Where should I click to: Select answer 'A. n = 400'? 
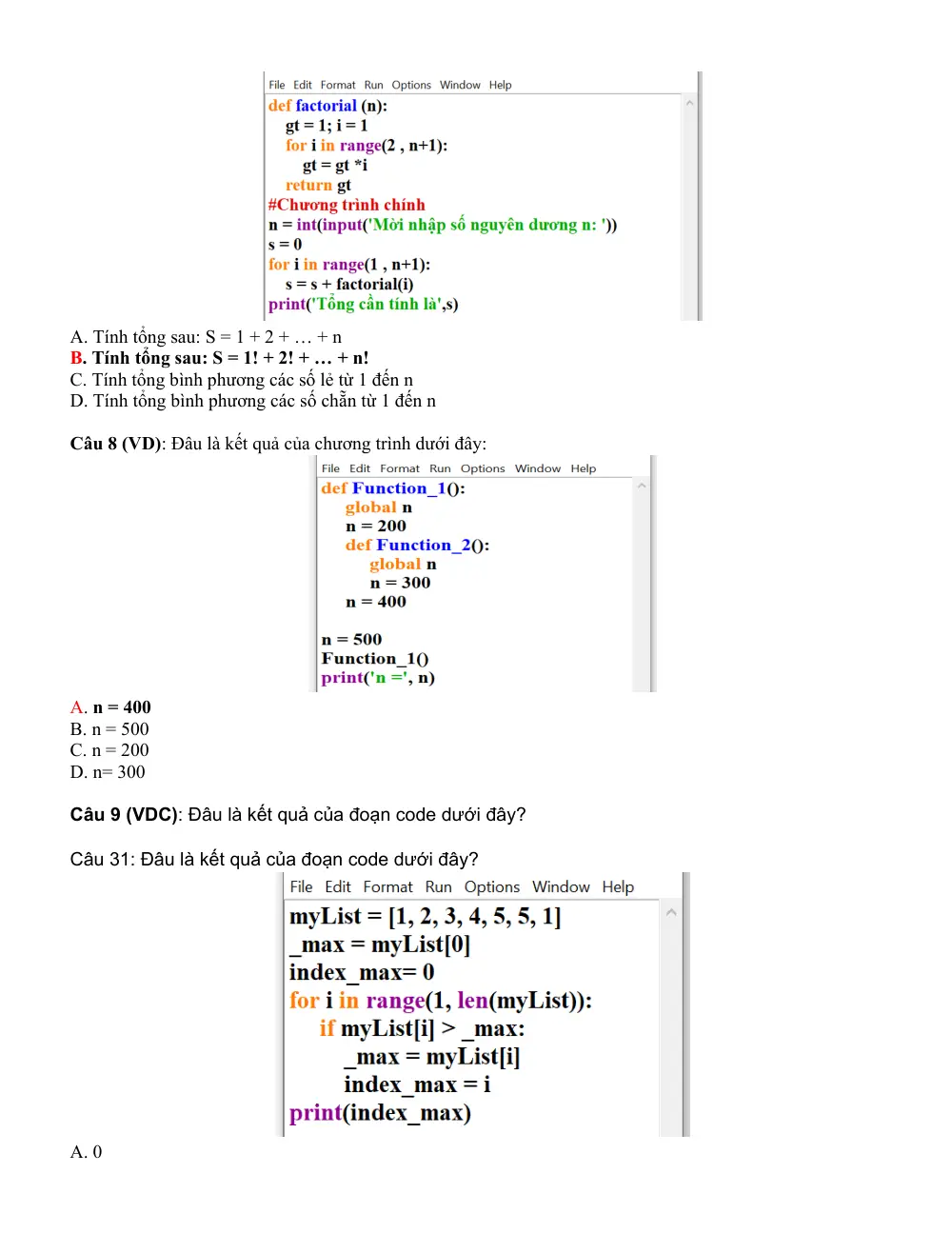click(x=110, y=707)
